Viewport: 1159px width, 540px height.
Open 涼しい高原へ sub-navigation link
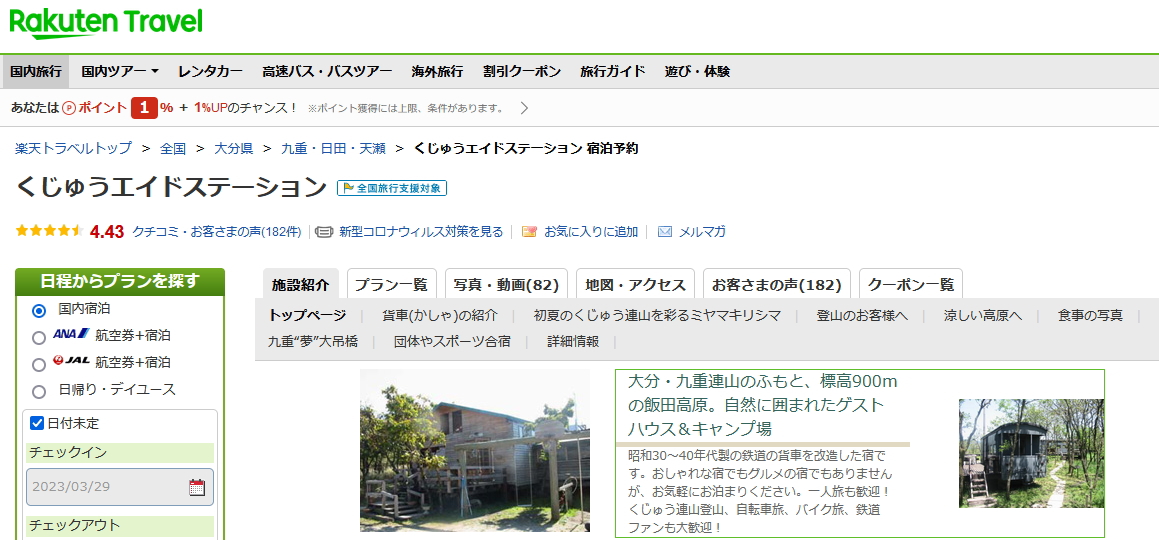click(x=983, y=315)
